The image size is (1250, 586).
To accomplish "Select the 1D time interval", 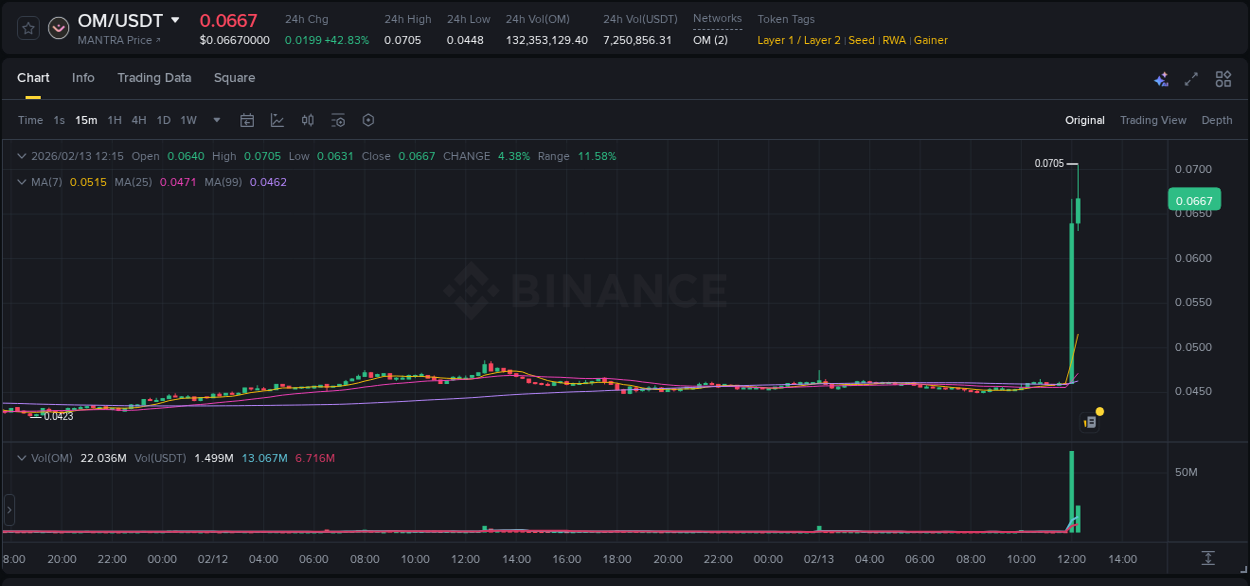I will click(163, 120).
